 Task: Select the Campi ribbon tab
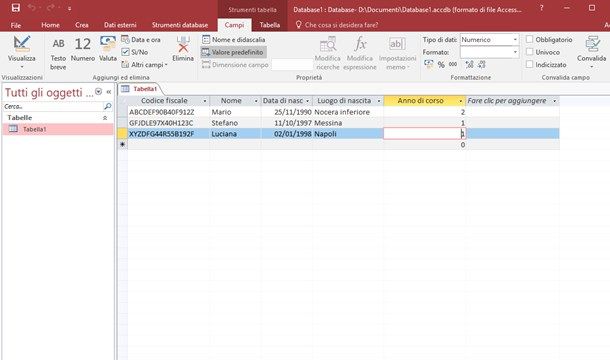(234, 25)
